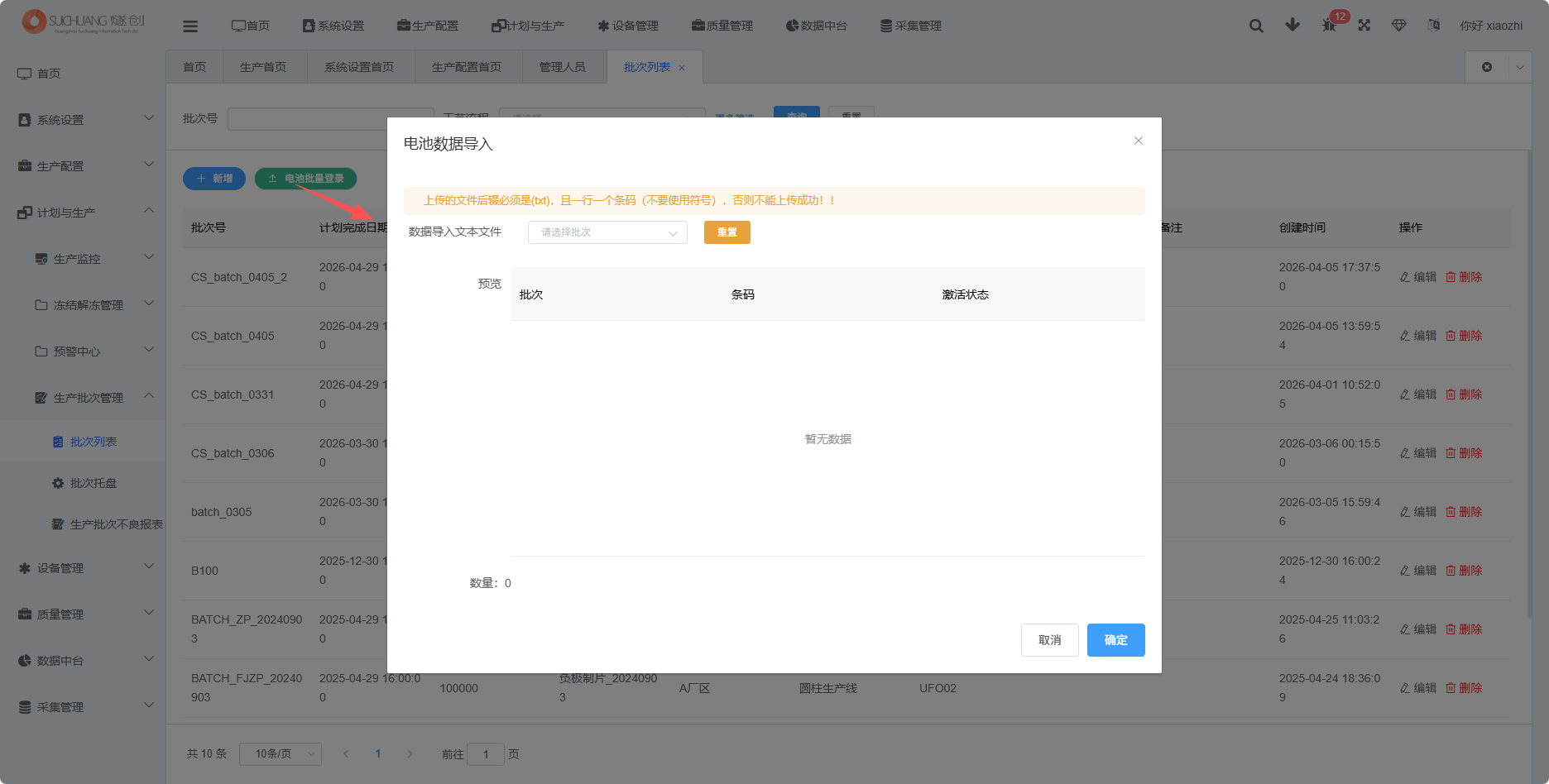Image resolution: width=1549 pixels, height=784 pixels.
Task: Open 设备管理 in the top navigation menu
Action: click(628, 26)
